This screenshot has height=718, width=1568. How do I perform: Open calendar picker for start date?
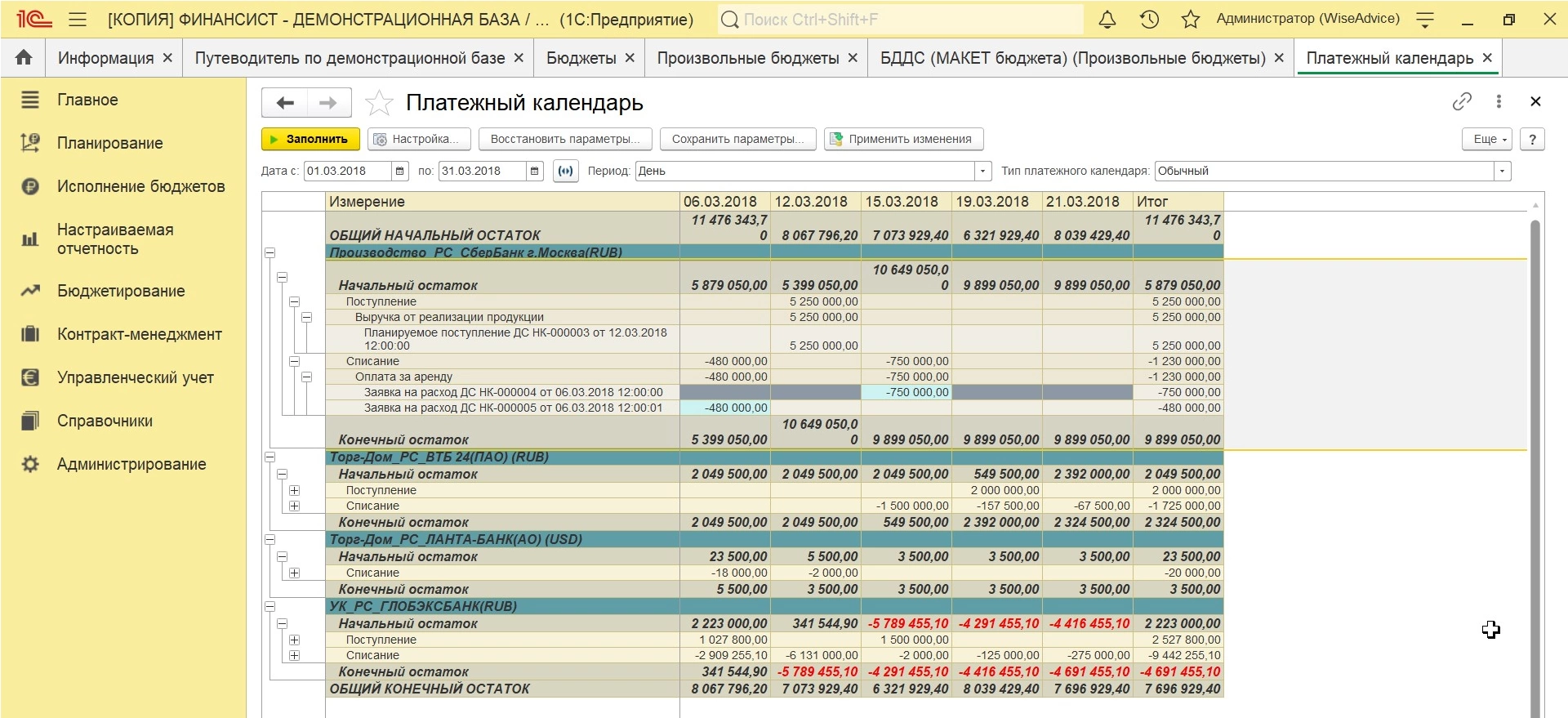tap(400, 171)
